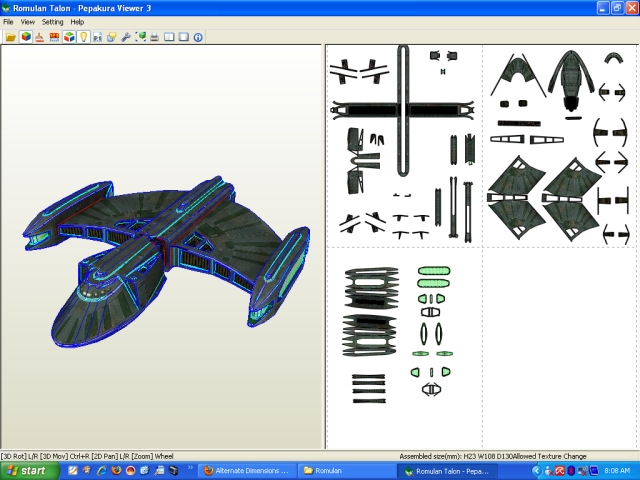Click the Pepakura title bar app icon
This screenshot has width=640, height=480.
6,8
